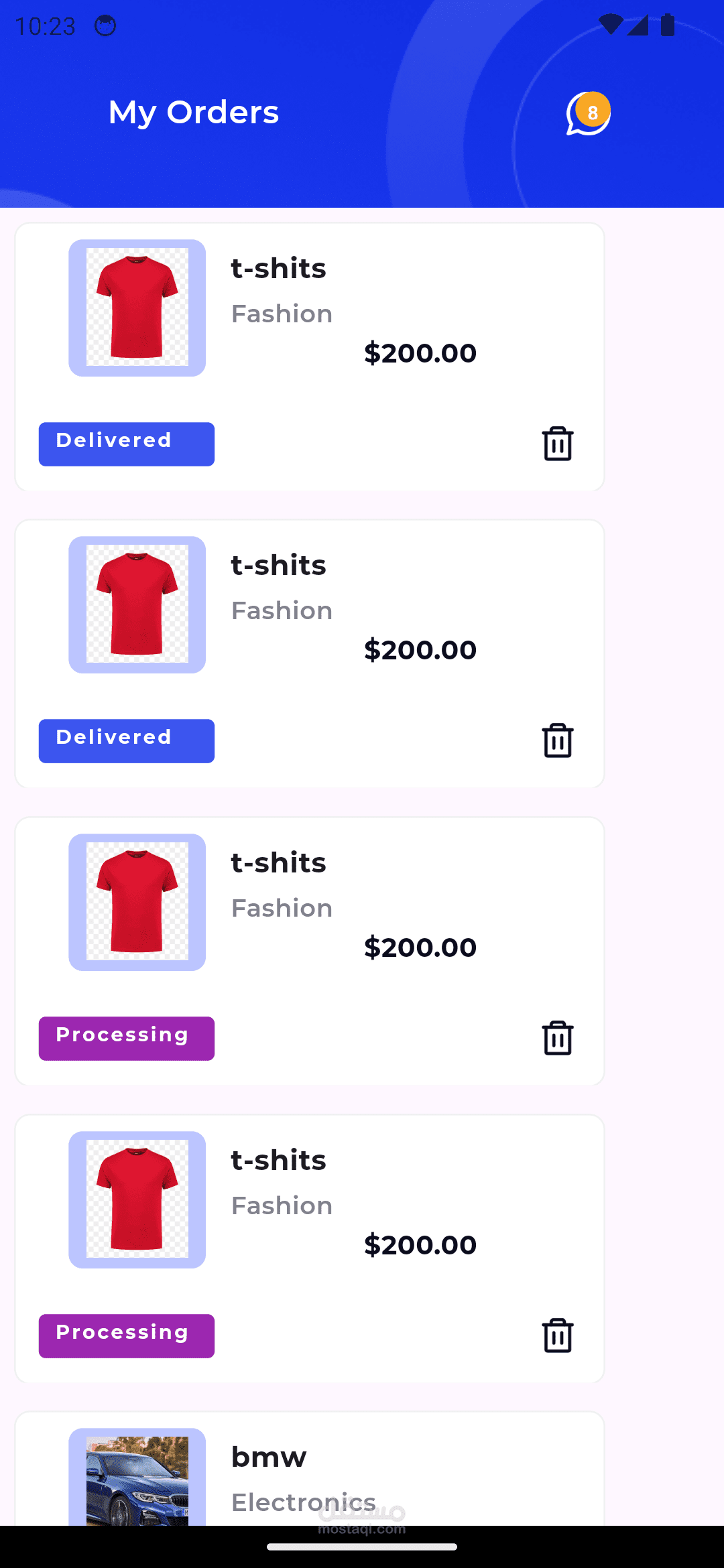Open the bmw order title
This screenshot has width=724, height=1568.
pos(269,1457)
